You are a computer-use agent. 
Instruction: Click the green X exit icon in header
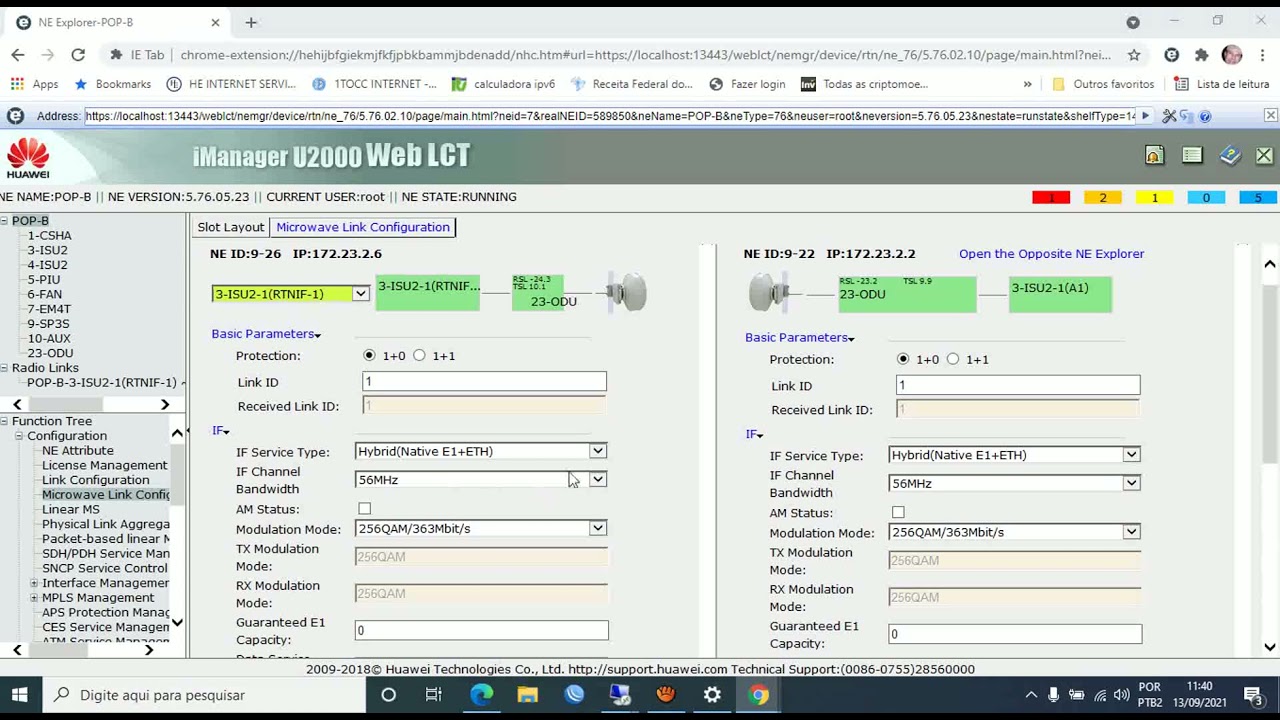pos(1264,156)
